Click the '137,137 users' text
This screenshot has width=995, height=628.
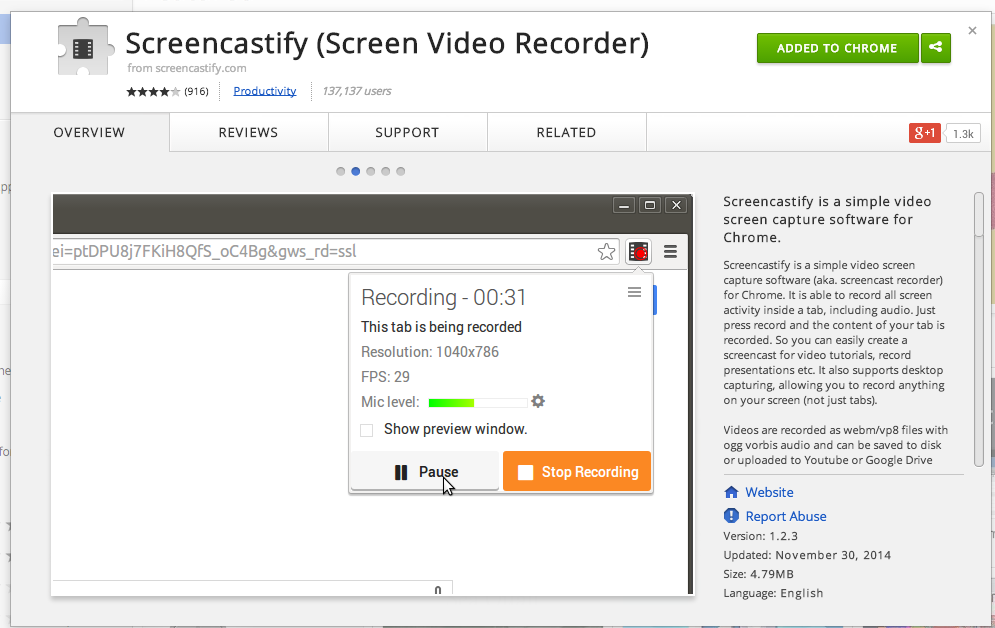click(x=357, y=91)
